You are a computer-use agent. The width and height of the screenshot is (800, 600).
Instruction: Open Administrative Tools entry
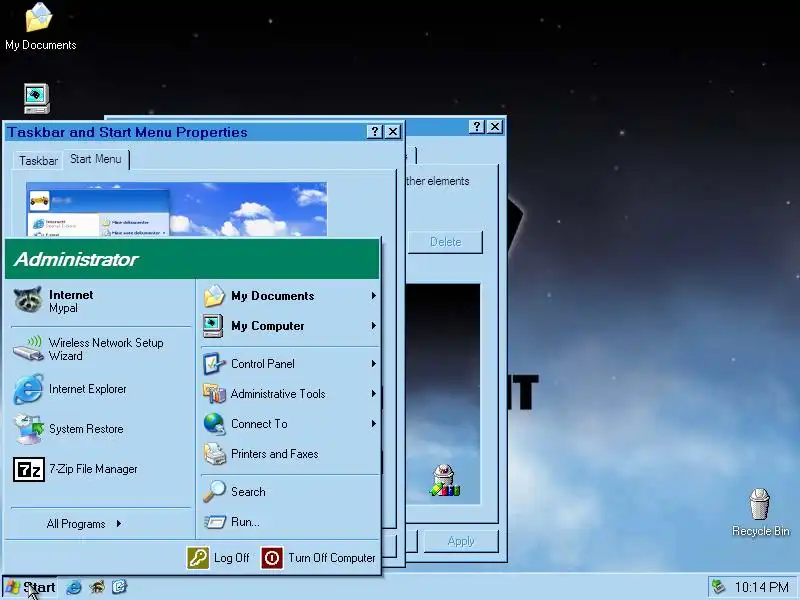[x=290, y=394]
